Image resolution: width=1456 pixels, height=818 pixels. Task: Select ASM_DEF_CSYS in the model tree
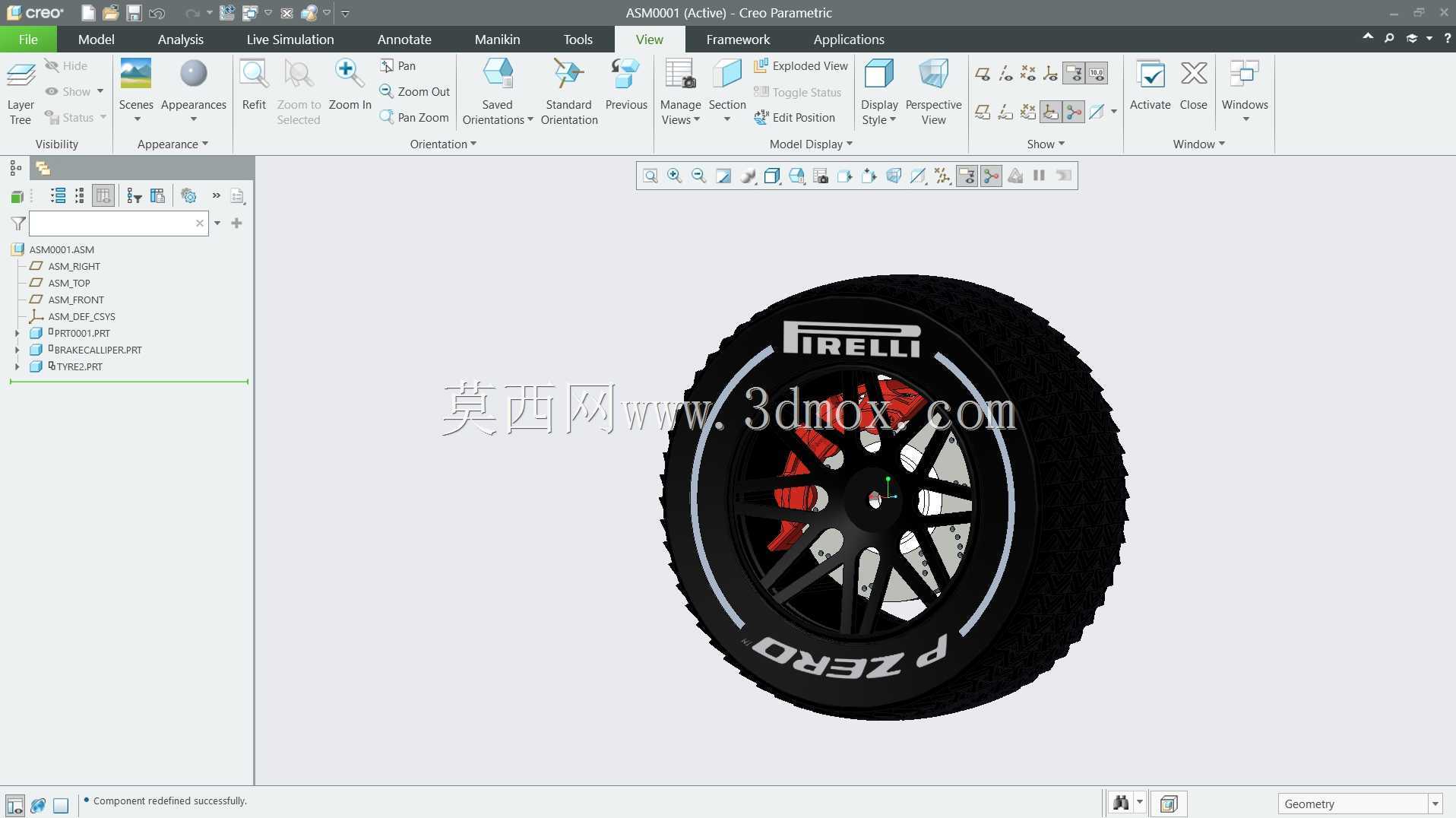tap(81, 317)
